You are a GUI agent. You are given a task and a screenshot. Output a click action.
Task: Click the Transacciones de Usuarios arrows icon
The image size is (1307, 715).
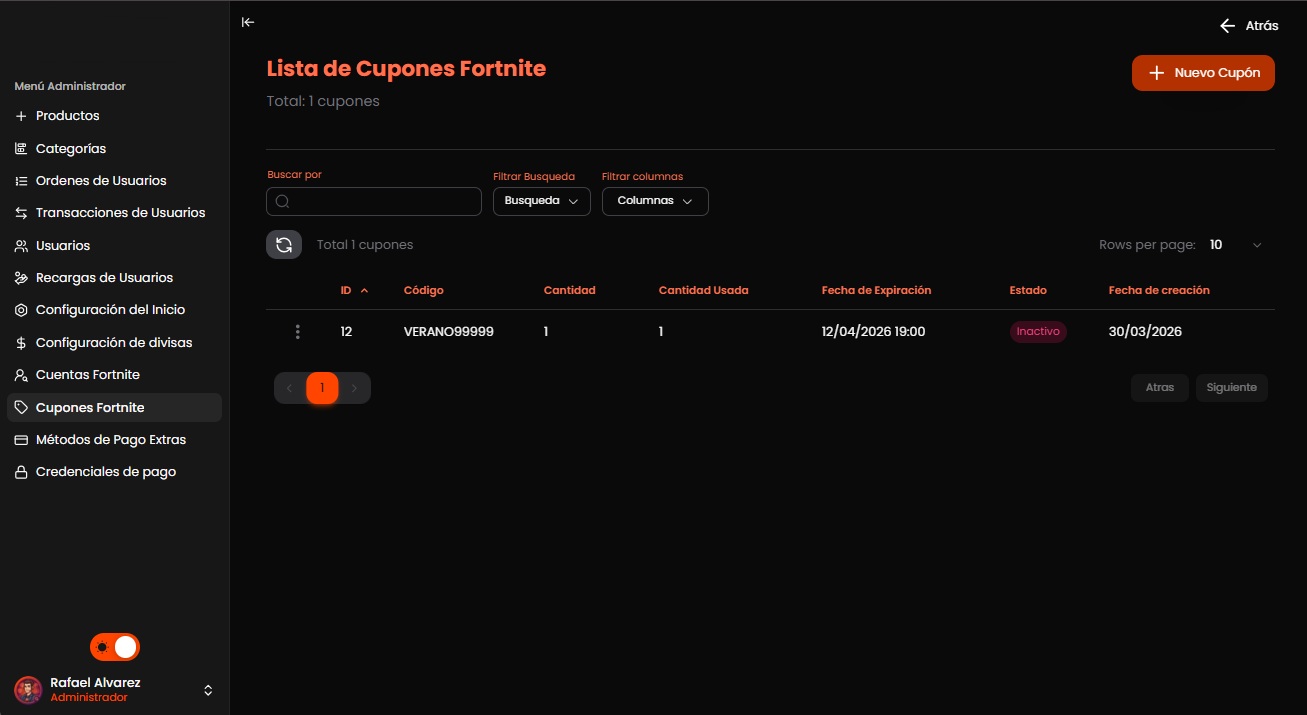coord(21,213)
